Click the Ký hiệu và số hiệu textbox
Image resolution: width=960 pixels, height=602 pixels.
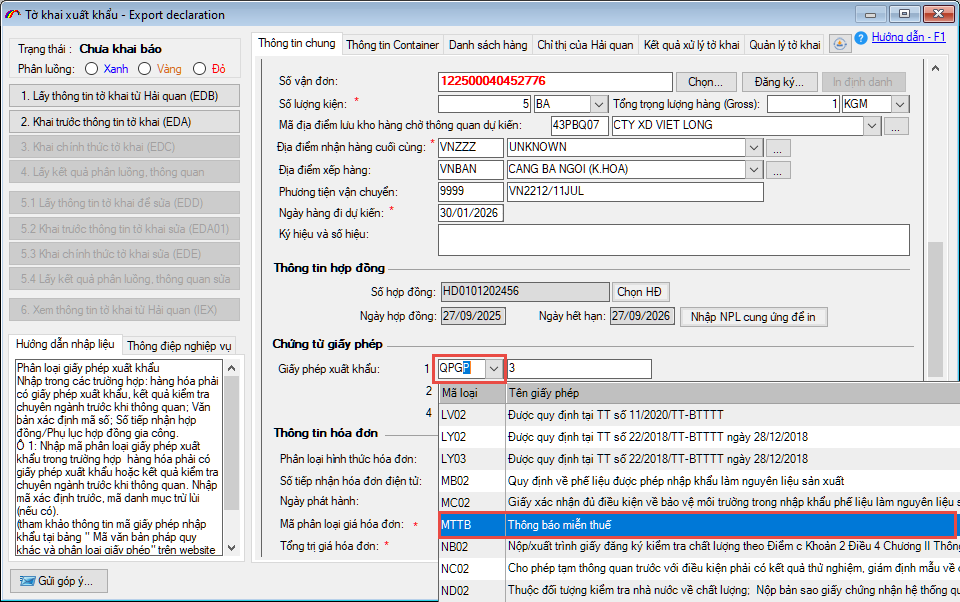tap(673, 240)
